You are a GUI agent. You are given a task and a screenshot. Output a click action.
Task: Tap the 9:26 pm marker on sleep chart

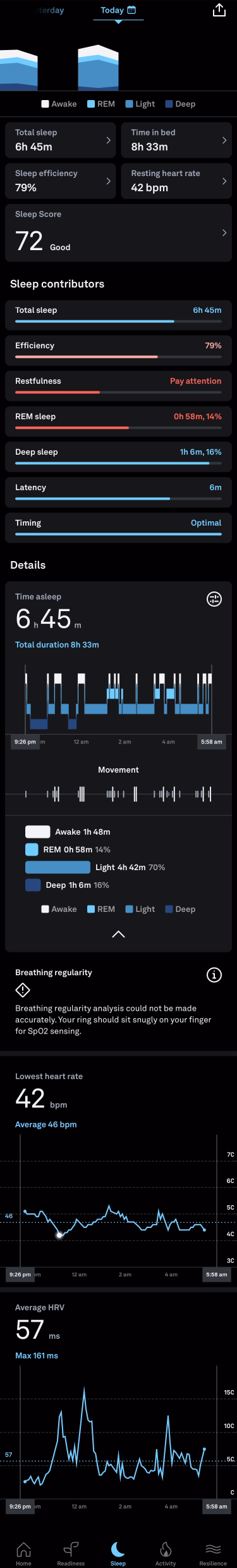click(x=25, y=742)
